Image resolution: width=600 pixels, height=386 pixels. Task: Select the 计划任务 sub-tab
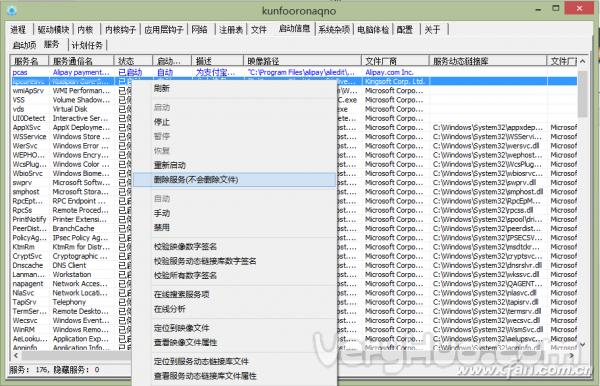pyautogui.click(x=87, y=45)
